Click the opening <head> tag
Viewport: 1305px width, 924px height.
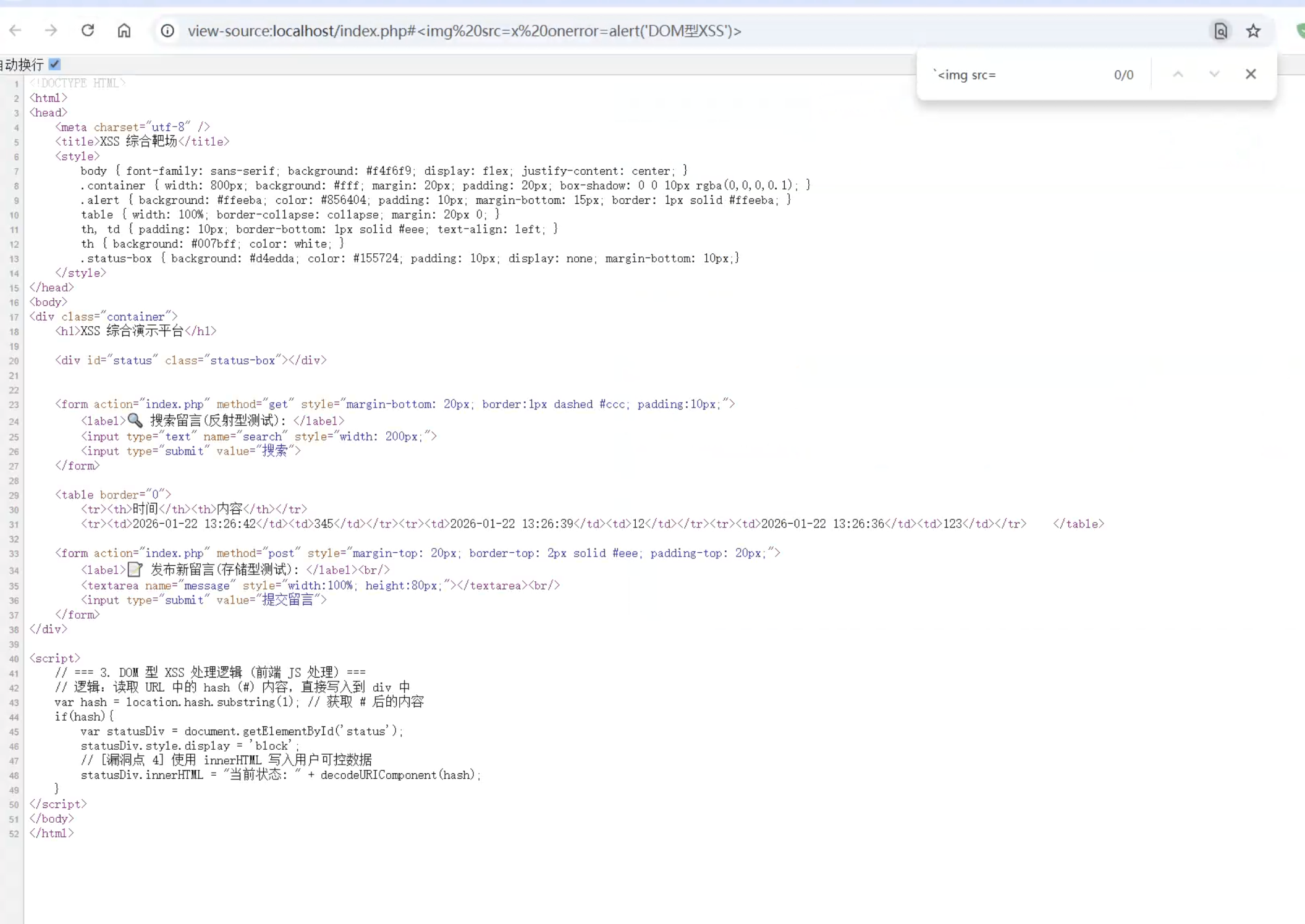(x=48, y=112)
